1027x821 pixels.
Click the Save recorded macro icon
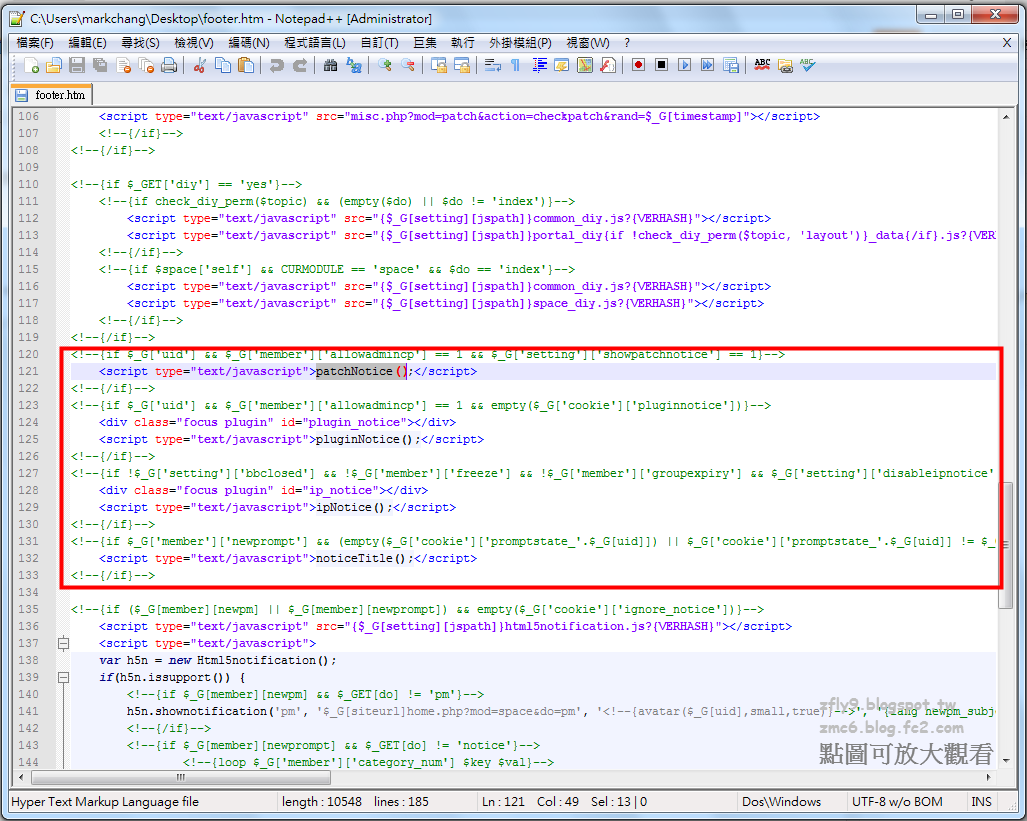pos(731,65)
